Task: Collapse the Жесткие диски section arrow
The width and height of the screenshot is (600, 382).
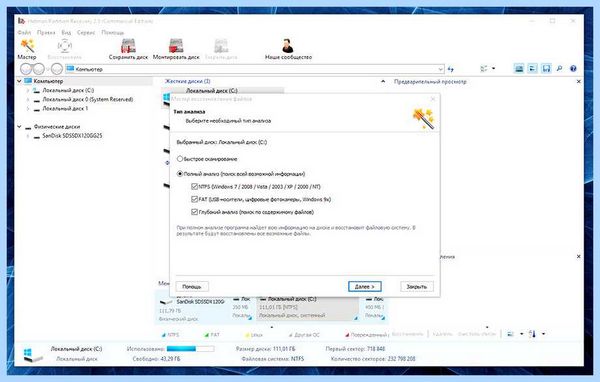Action: [x=383, y=81]
